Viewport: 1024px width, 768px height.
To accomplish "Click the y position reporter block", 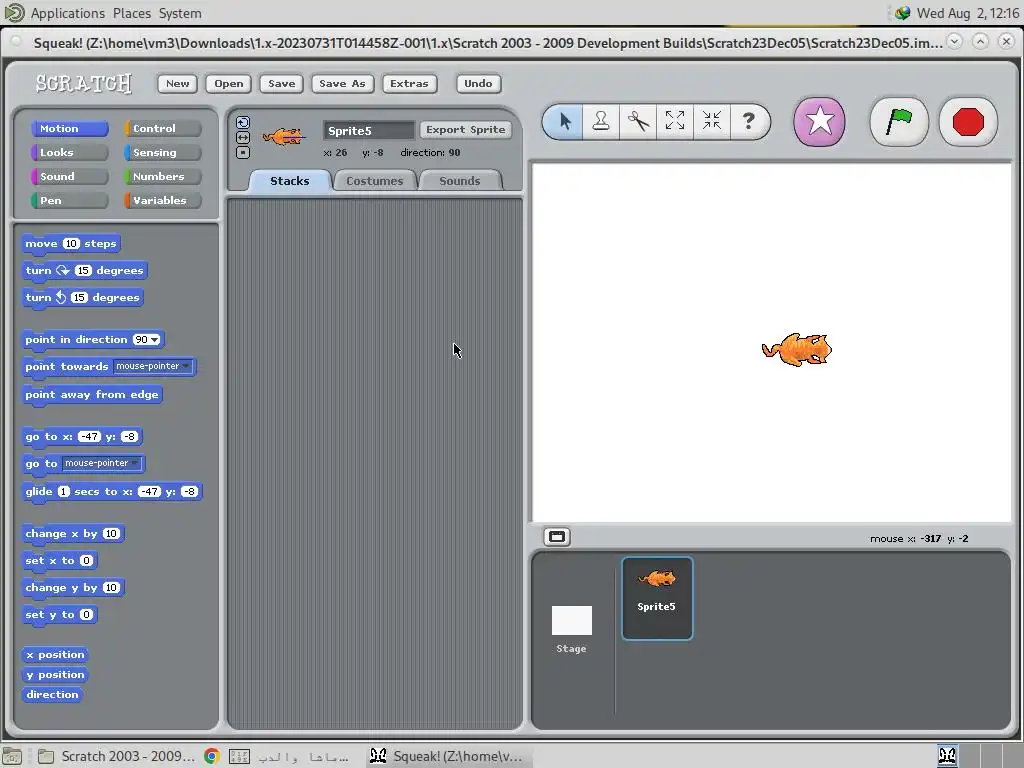I will click(x=55, y=675).
